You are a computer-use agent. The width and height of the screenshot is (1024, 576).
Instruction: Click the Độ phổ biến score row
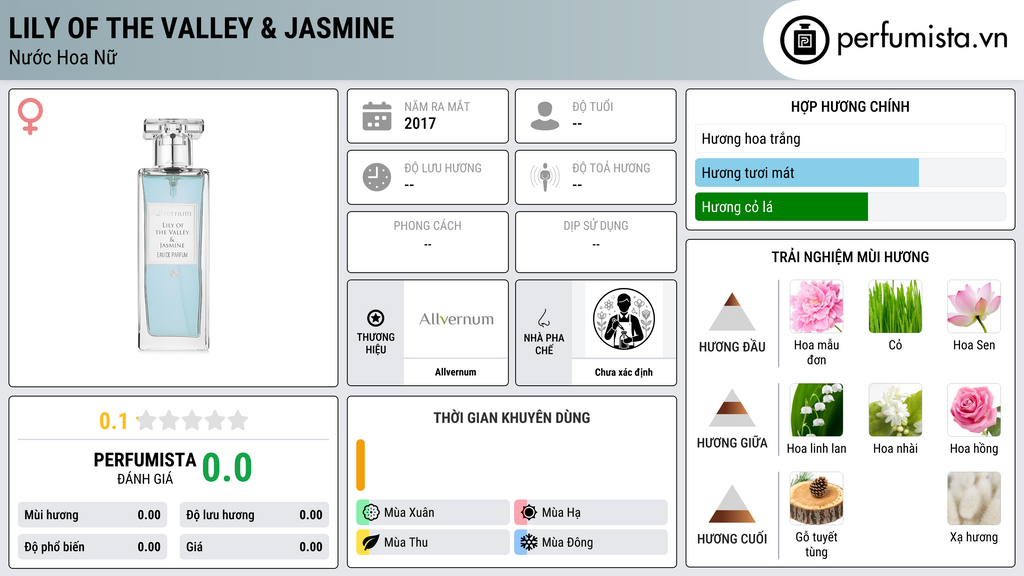pyautogui.click(x=93, y=547)
